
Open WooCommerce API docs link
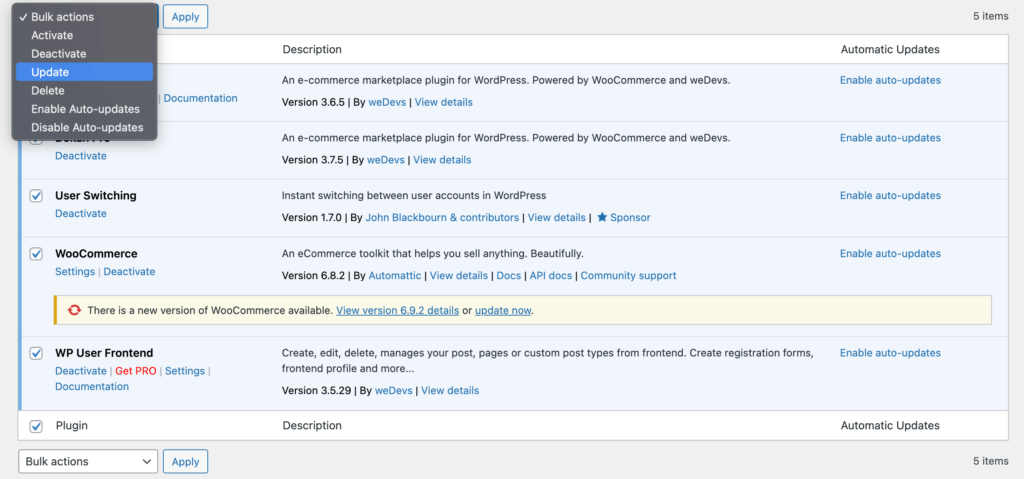point(551,275)
